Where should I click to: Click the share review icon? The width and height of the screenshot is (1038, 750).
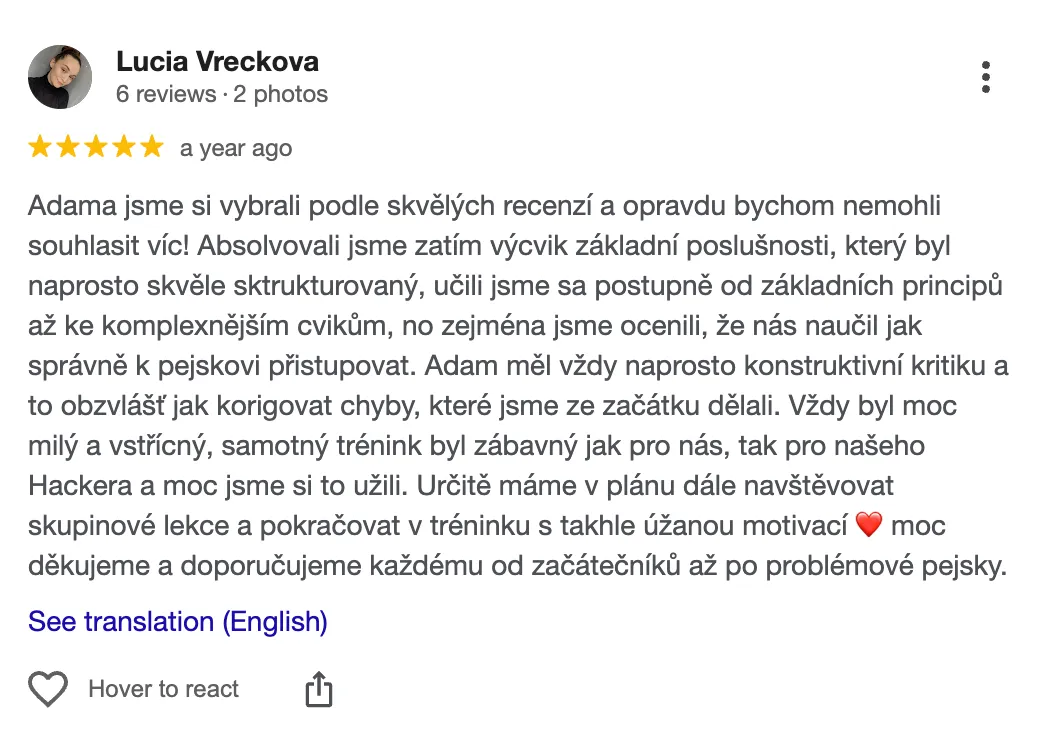point(318,689)
